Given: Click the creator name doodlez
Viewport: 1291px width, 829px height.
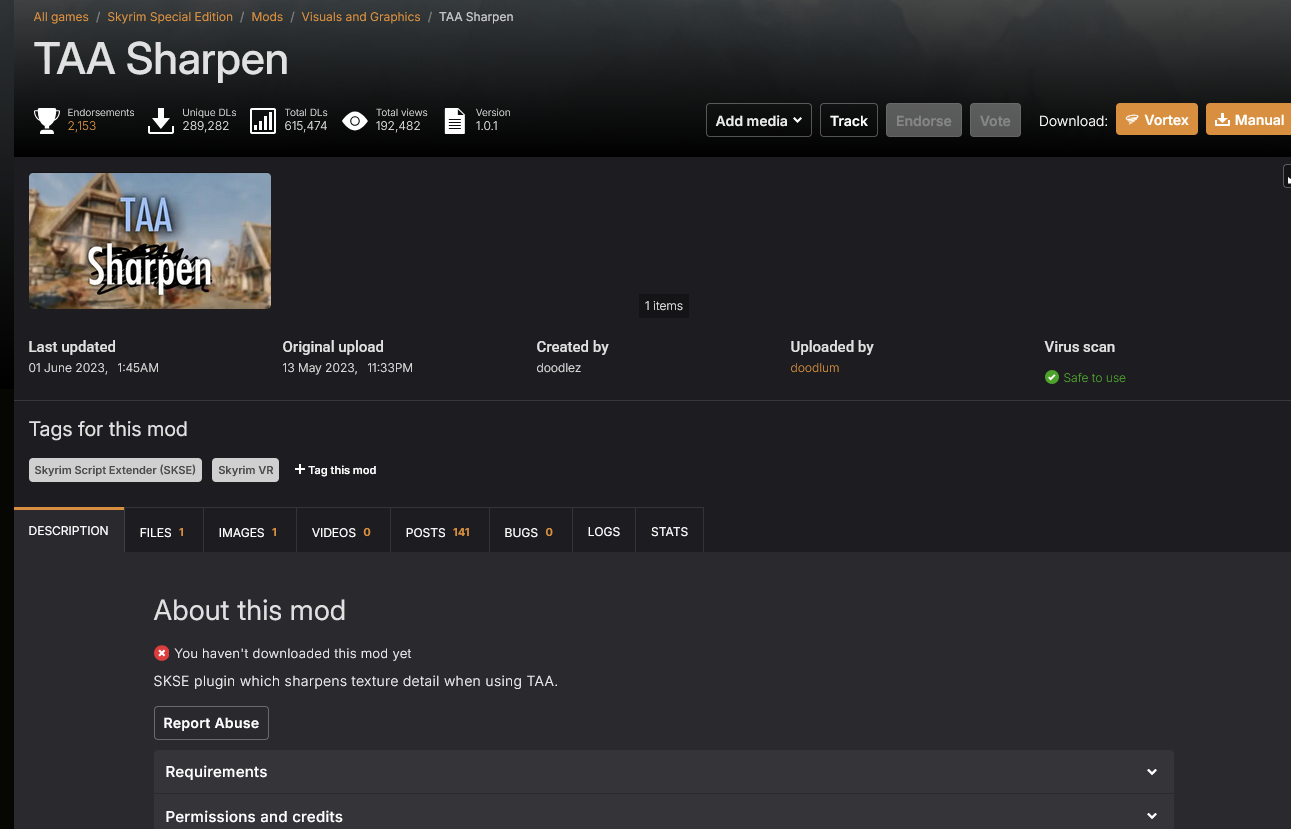Looking at the screenshot, I should click(558, 368).
